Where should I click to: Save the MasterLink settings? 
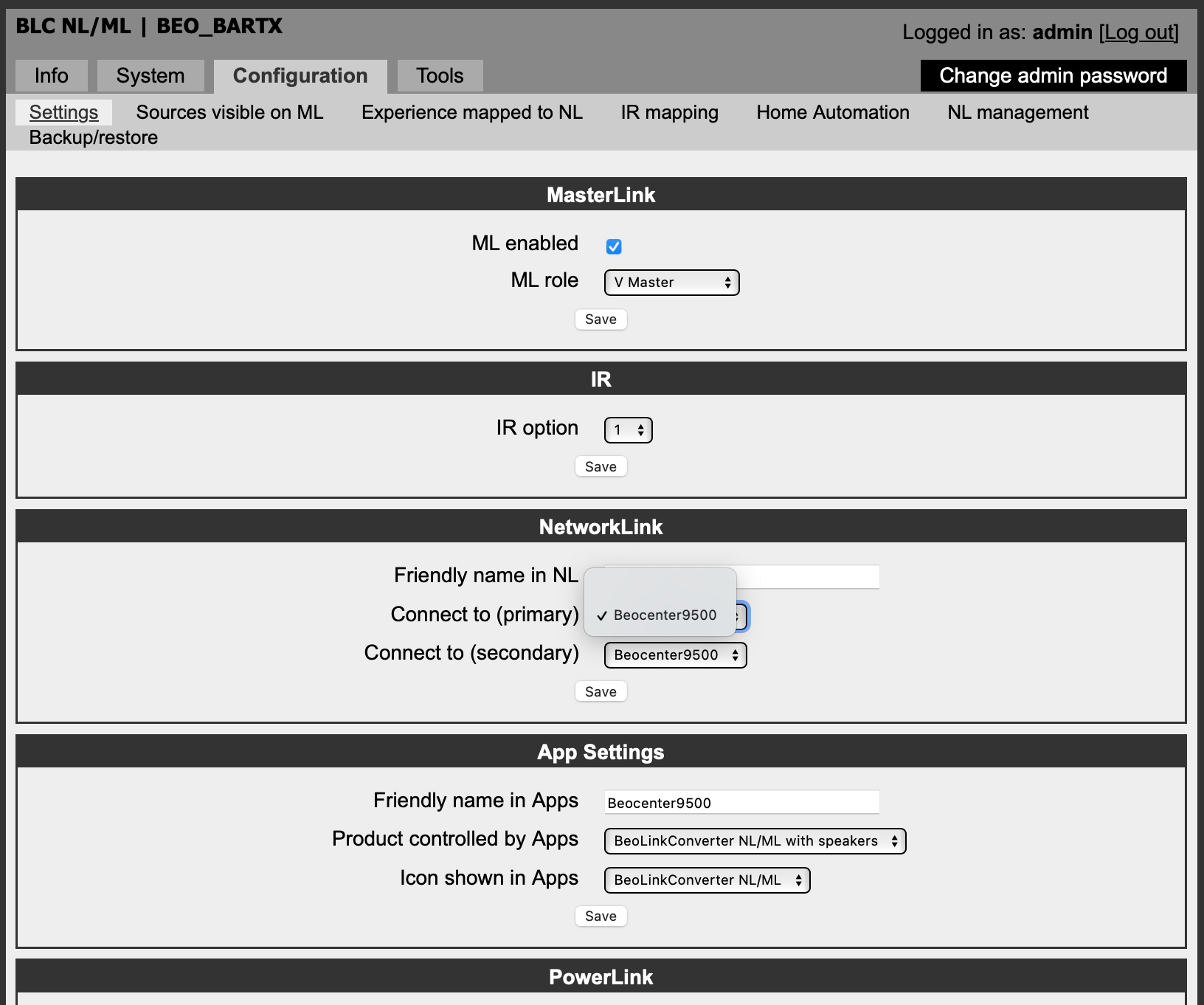pyautogui.click(x=601, y=320)
